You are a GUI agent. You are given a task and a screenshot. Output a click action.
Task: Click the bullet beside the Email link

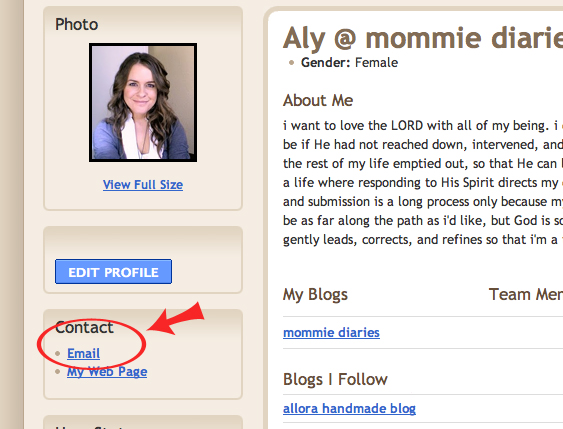(x=57, y=354)
